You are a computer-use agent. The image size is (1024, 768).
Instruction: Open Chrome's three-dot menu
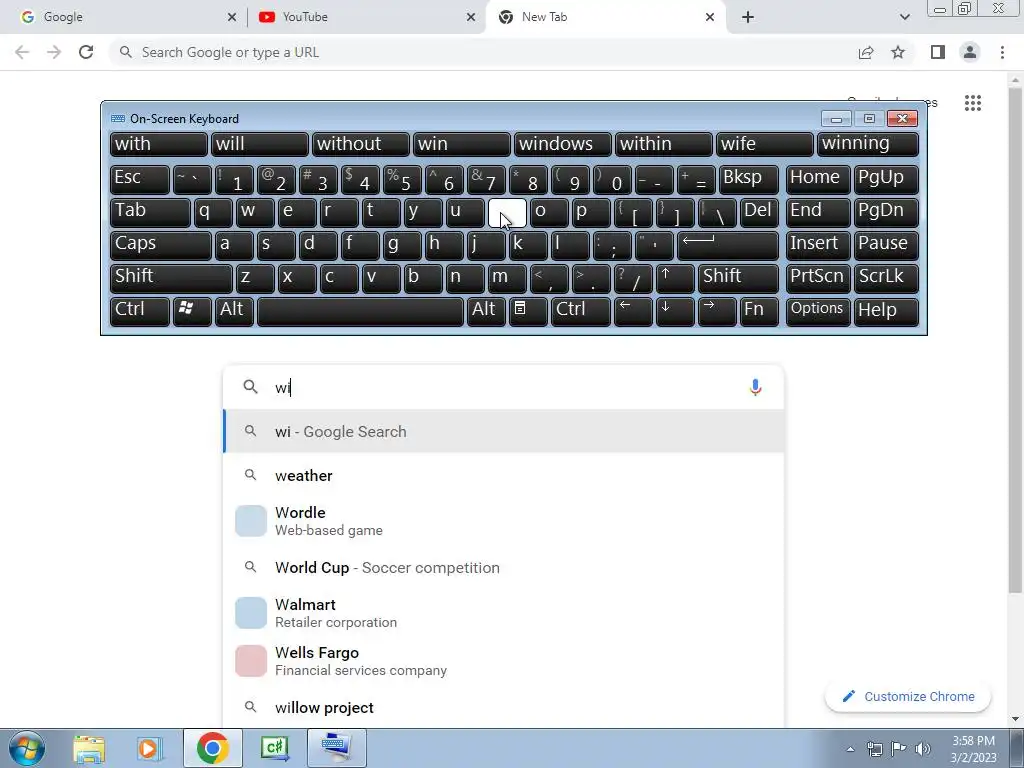pos(1002,52)
